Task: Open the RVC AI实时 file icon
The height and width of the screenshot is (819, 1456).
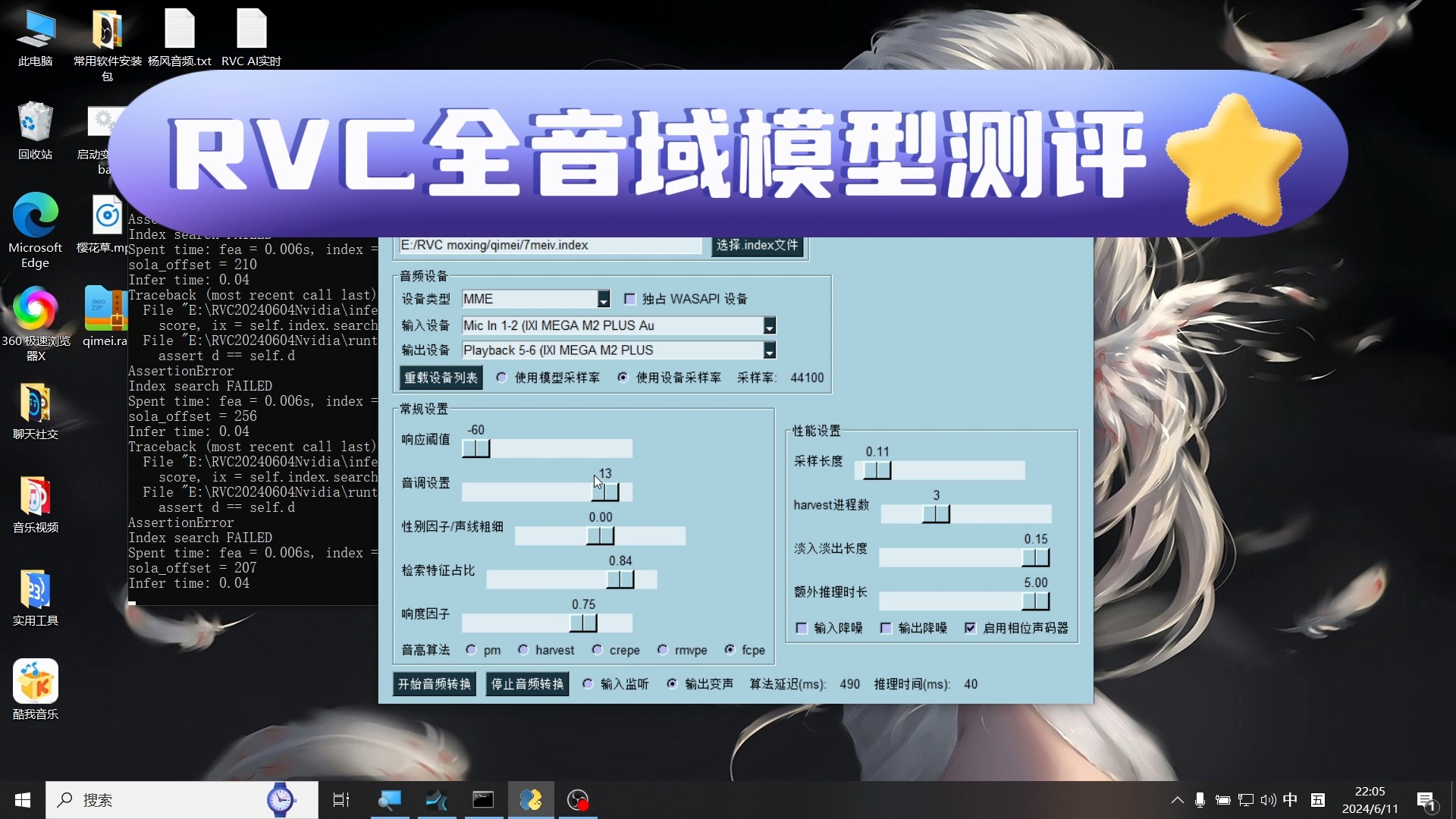Action: [x=251, y=38]
